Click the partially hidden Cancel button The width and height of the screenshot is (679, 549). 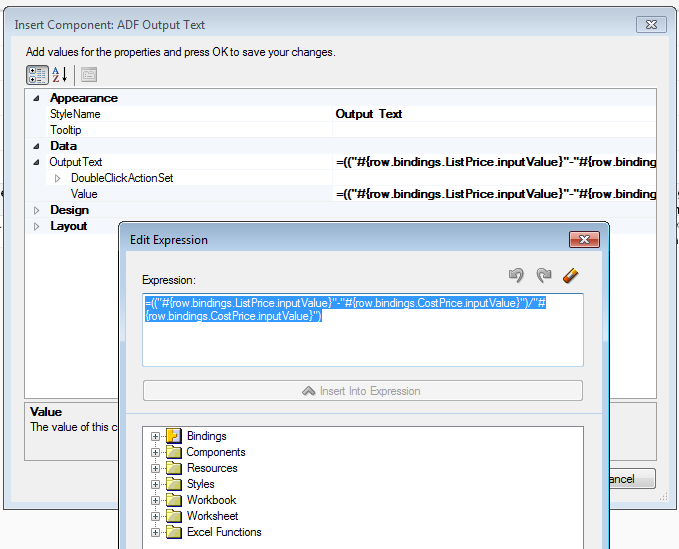(x=632, y=479)
